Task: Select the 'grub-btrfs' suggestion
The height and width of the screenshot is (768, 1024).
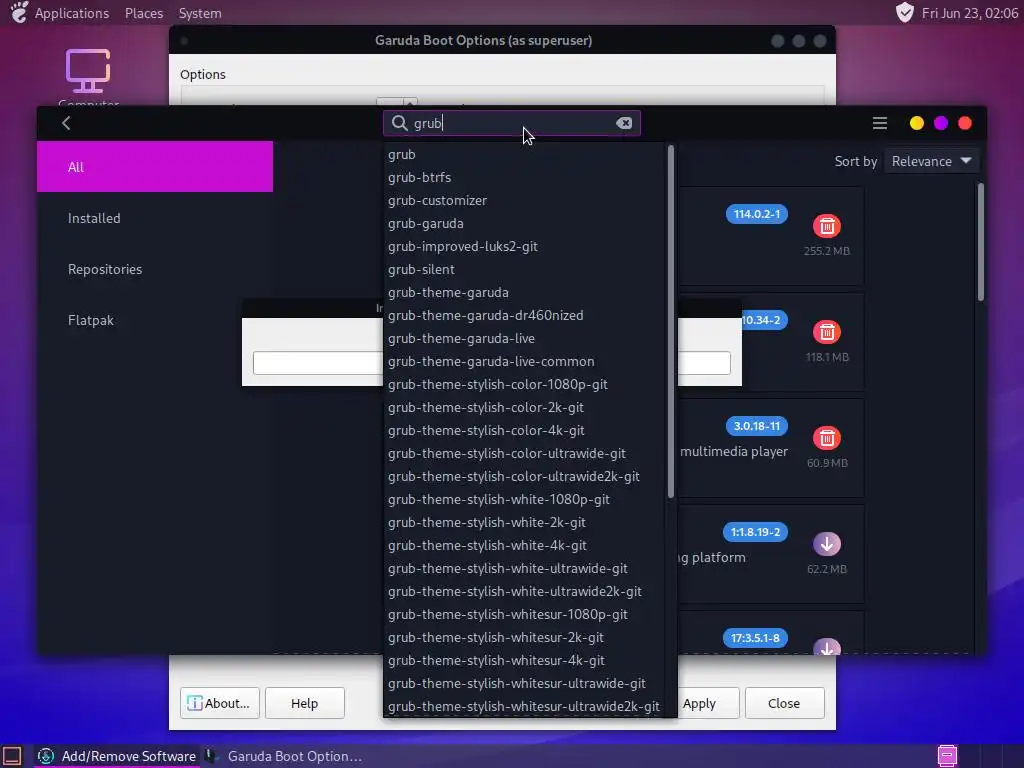Action: (x=524, y=177)
